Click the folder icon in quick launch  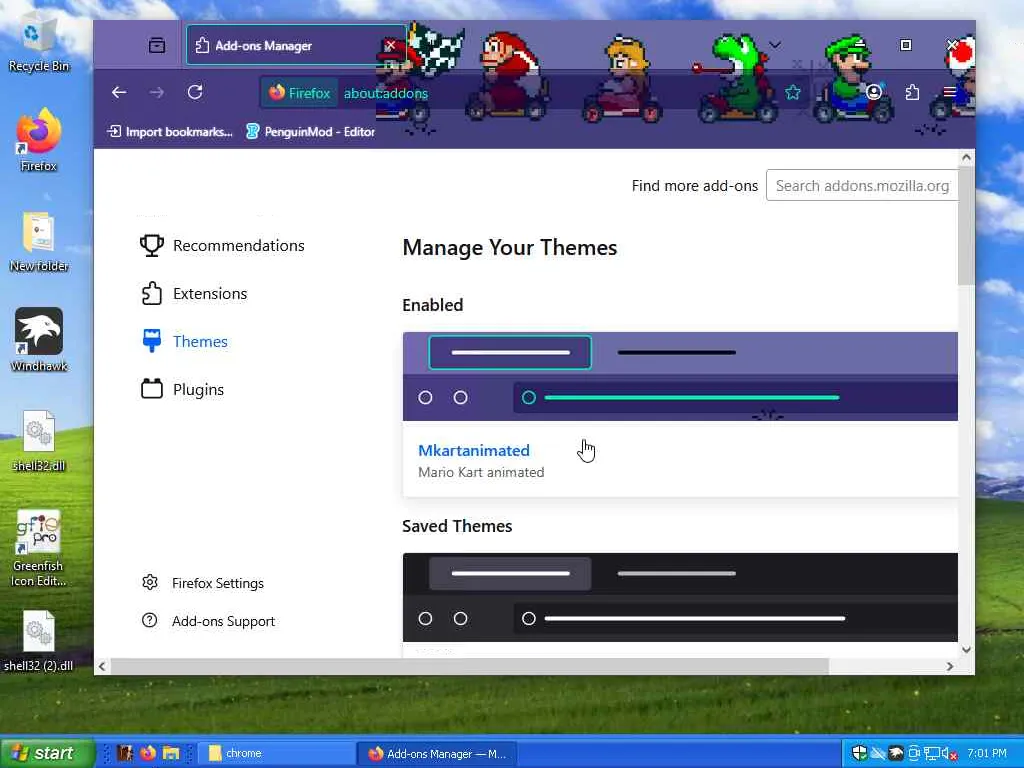click(x=171, y=753)
